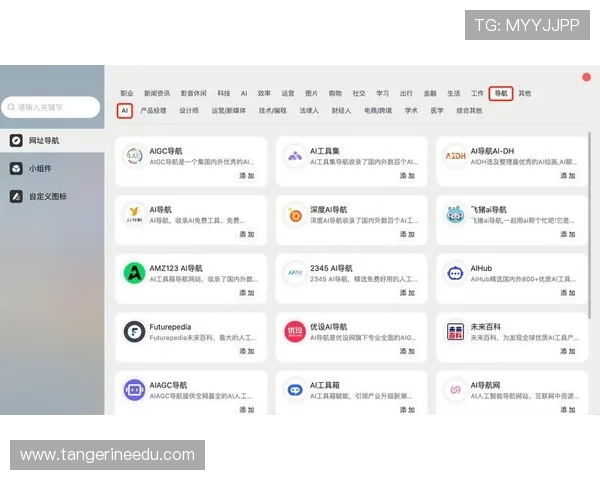600x480 pixels.
Task: Add AIHub with its 添加 button
Action: (x=568, y=293)
